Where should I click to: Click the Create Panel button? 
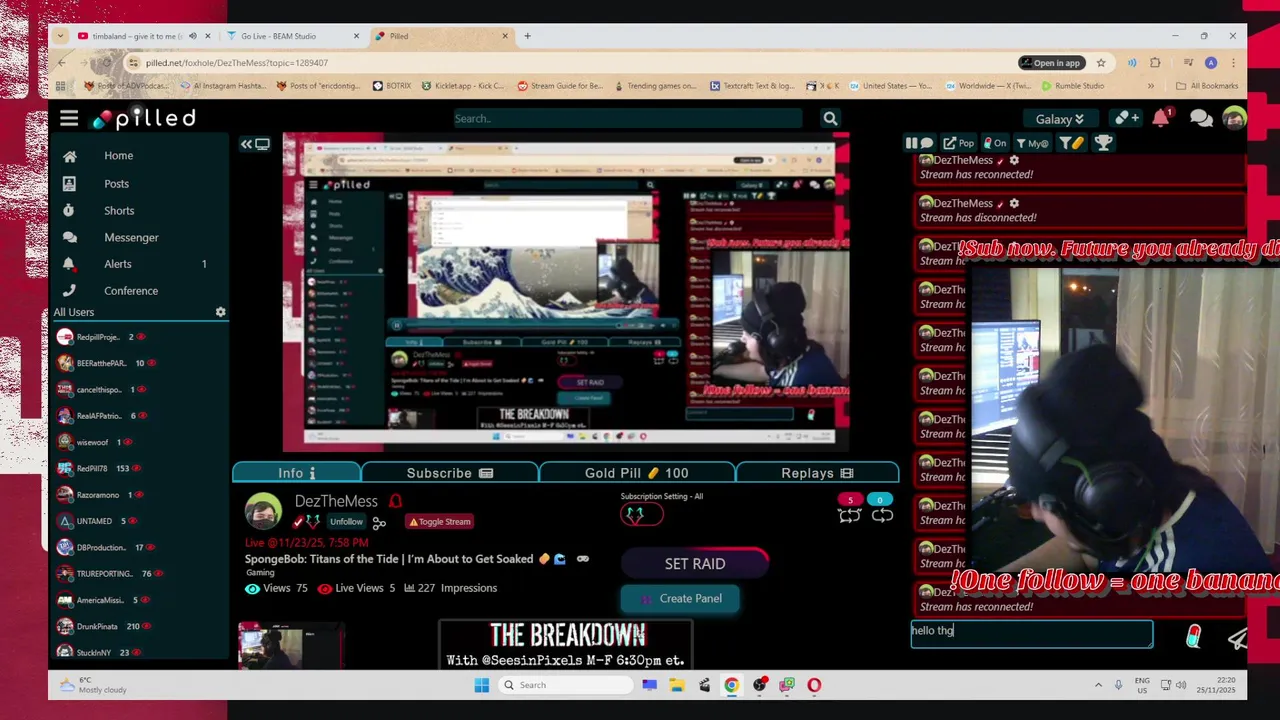tap(680, 599)
